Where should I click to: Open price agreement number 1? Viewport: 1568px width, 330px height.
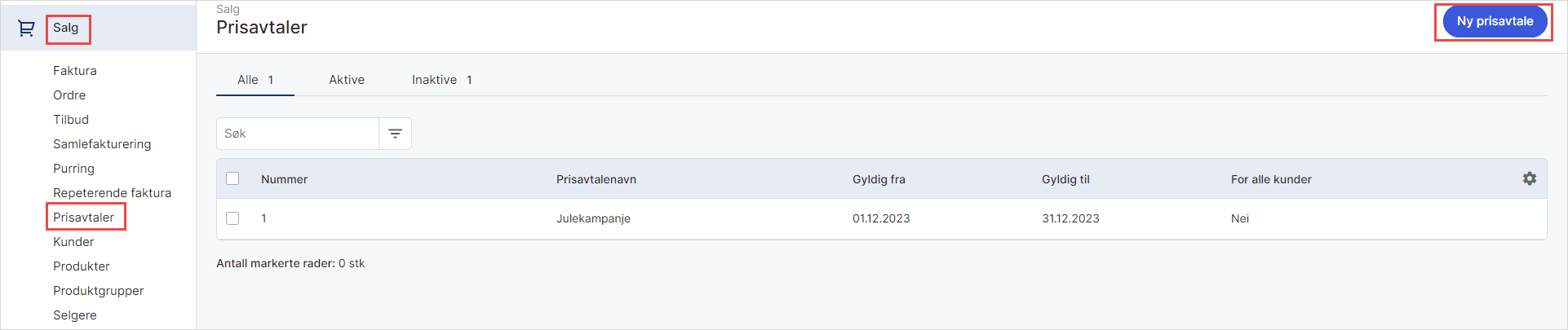coord(264,218)
